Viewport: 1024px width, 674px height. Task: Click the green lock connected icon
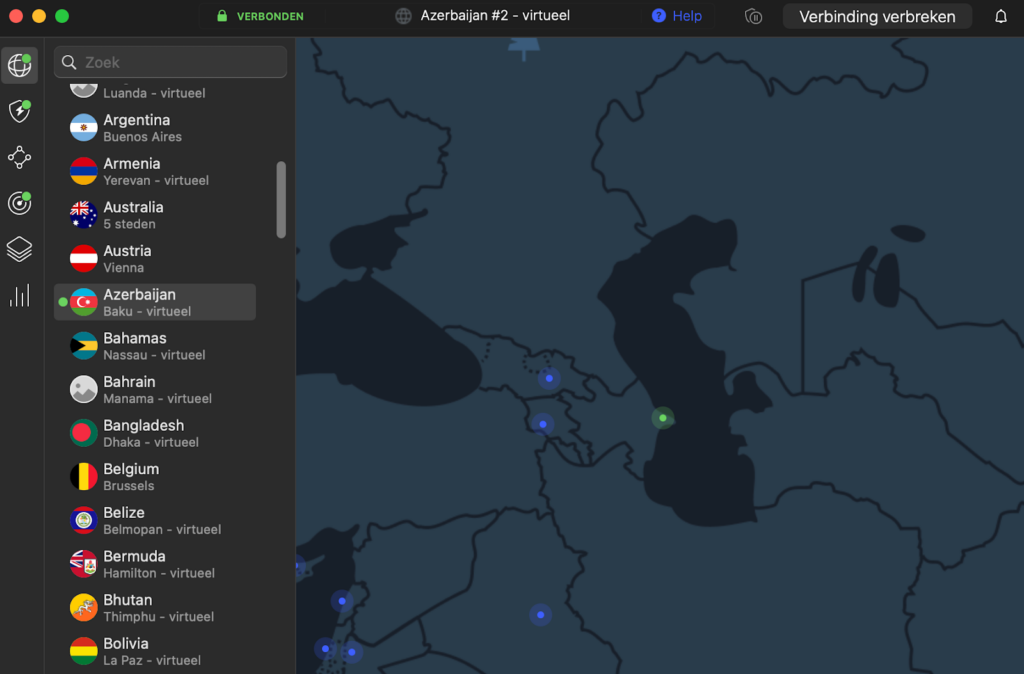coord(222,16)
